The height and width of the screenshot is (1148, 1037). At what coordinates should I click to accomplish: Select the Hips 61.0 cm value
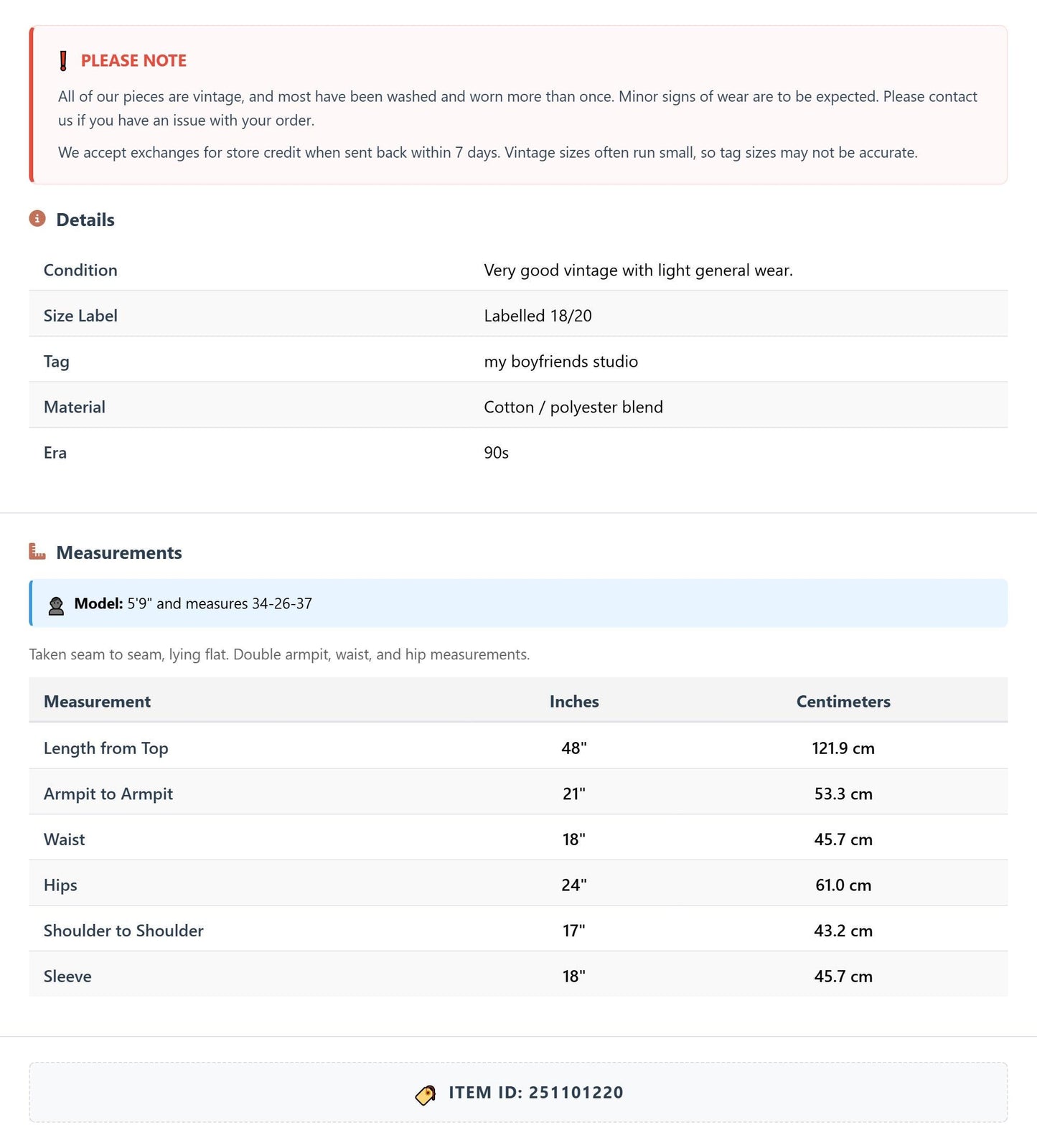pyautogui.click(x=843, y=885)
